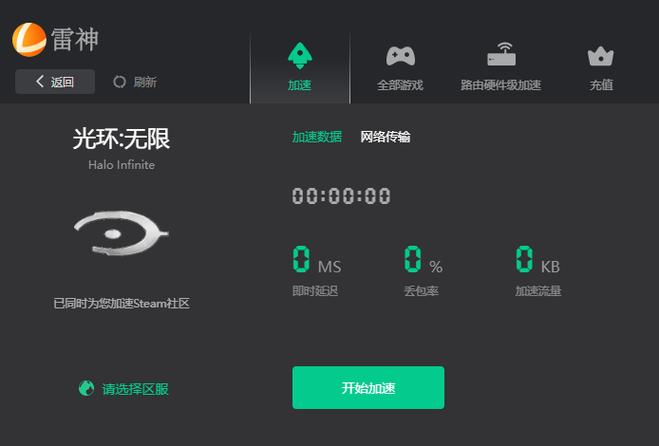Click the 光环:无限 game title

click(121, 139)
